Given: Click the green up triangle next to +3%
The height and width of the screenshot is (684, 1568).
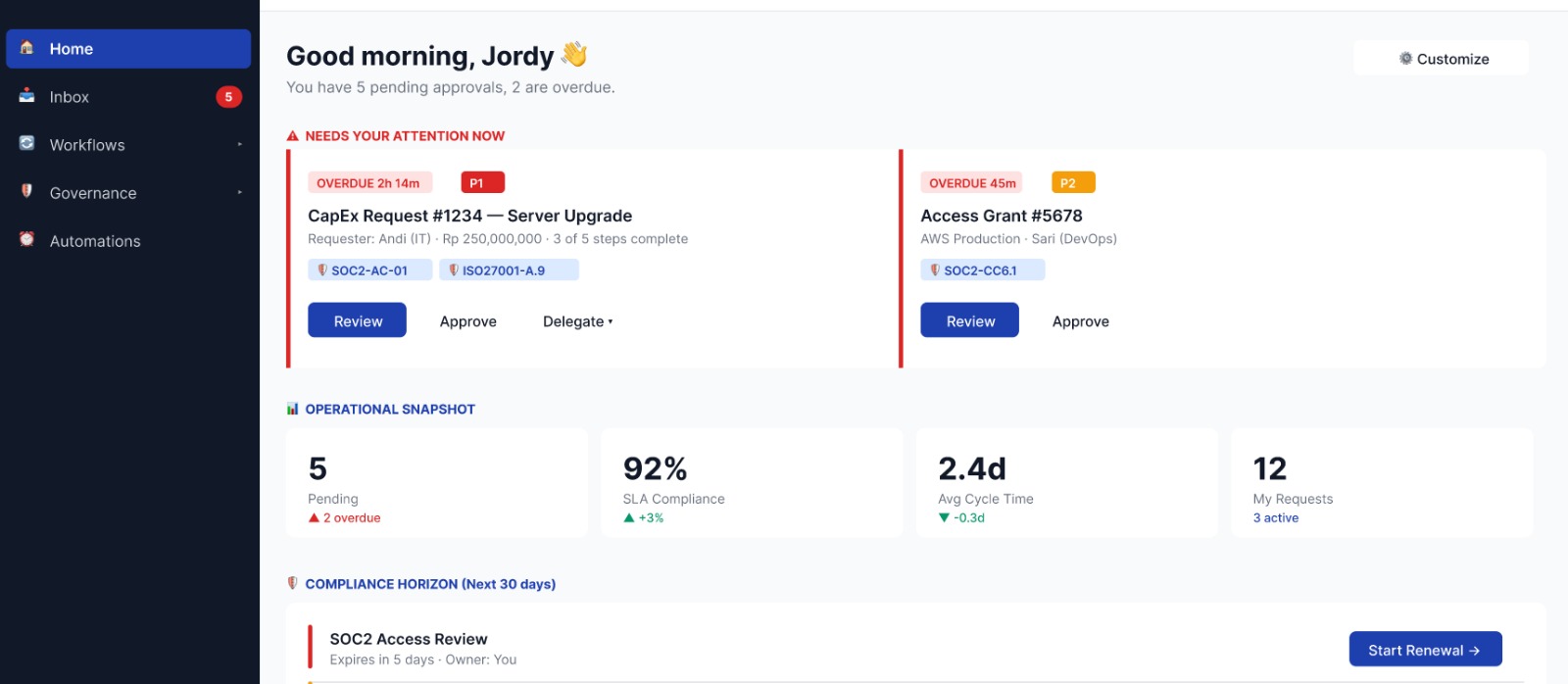Looking at the screenshot, I should tap(629, 517).
